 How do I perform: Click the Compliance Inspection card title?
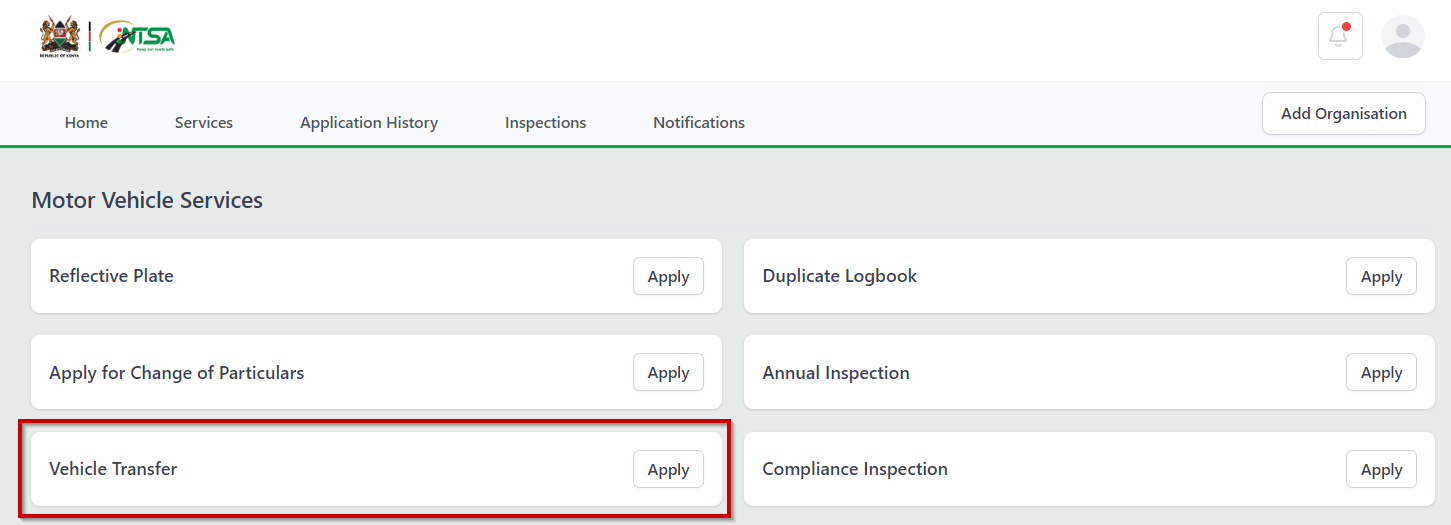pos(854,469)
